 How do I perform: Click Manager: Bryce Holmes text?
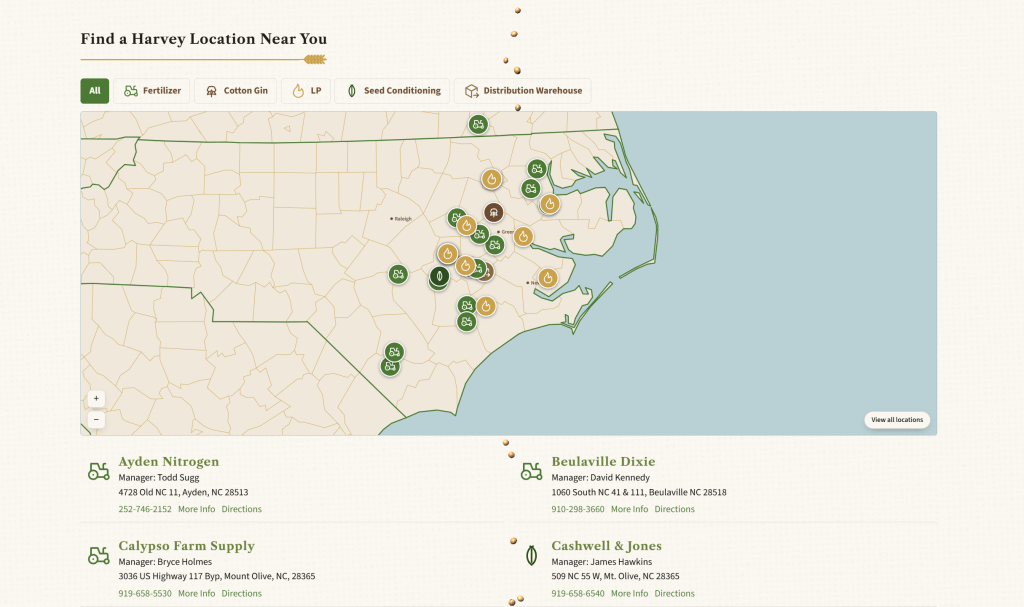click(x=165, y=562)
